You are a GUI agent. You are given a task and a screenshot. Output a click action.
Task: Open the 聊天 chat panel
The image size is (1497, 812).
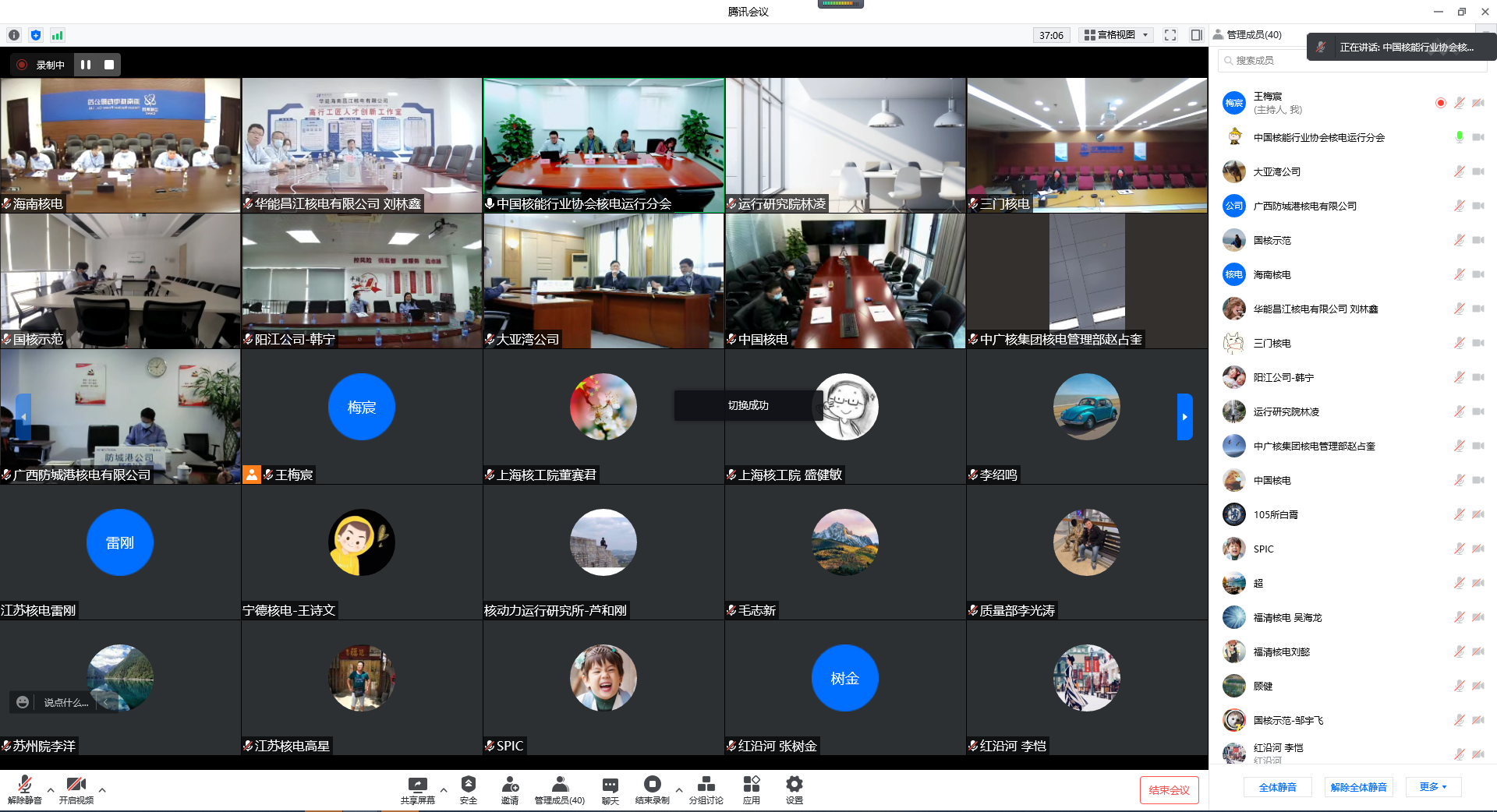click(610, 789)
